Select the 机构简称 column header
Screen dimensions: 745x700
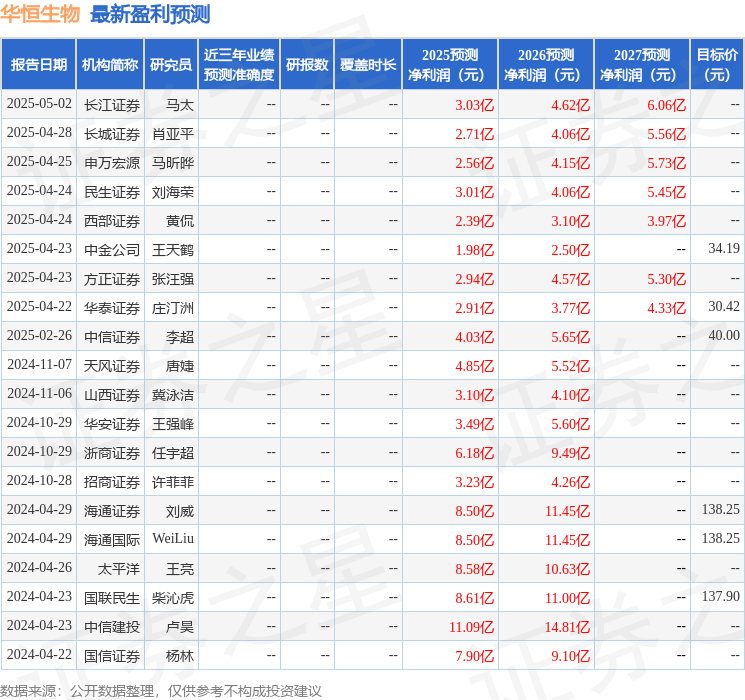click(x=110, y=64)
